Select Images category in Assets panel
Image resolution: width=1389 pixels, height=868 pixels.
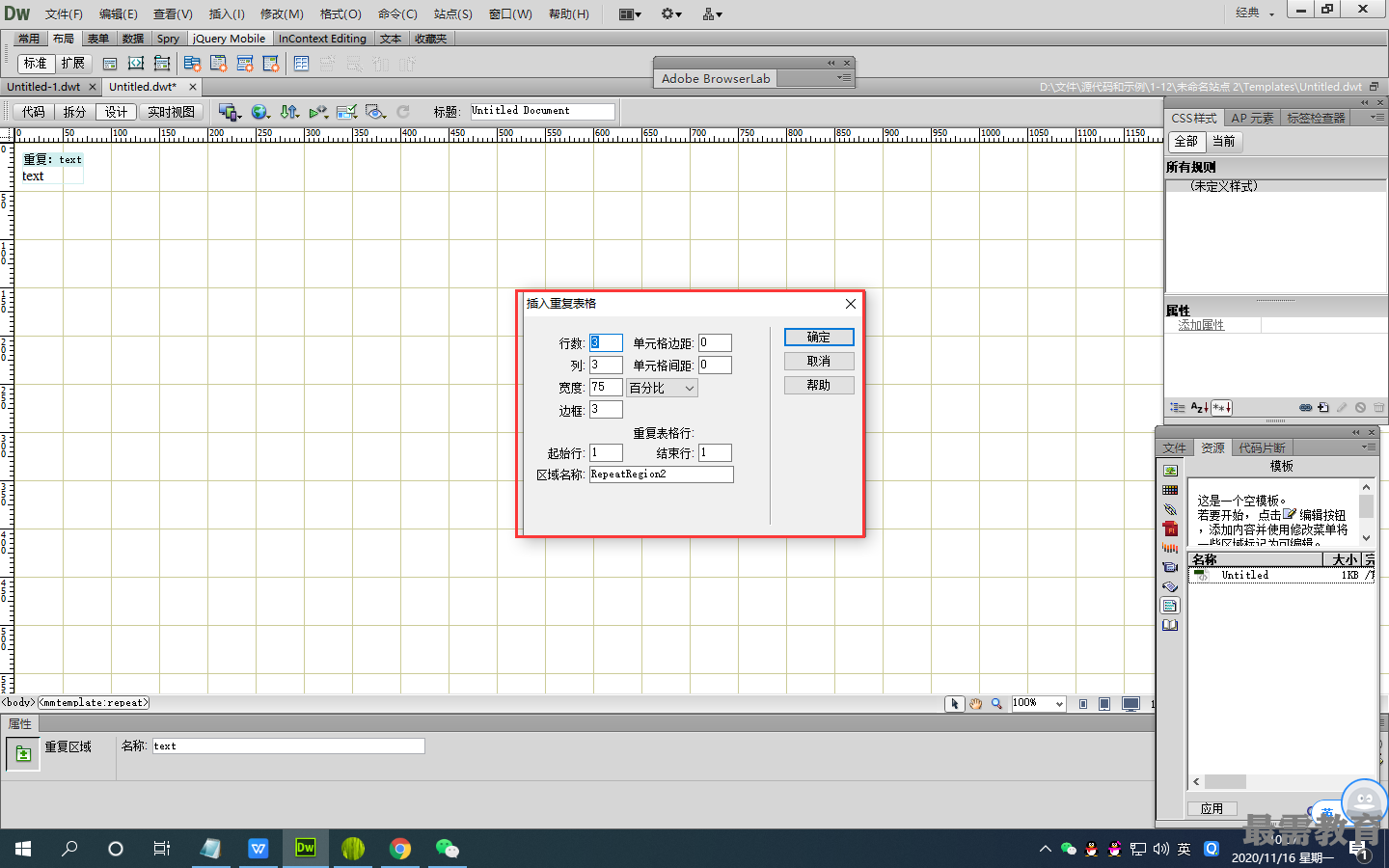tap(1170, 471)
